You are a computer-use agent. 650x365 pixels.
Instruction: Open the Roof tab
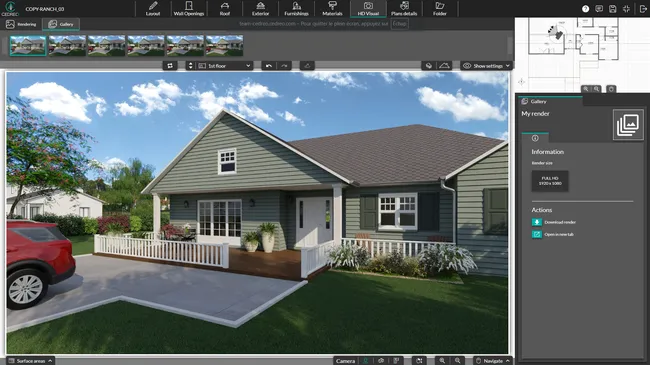tap(225, 9)
